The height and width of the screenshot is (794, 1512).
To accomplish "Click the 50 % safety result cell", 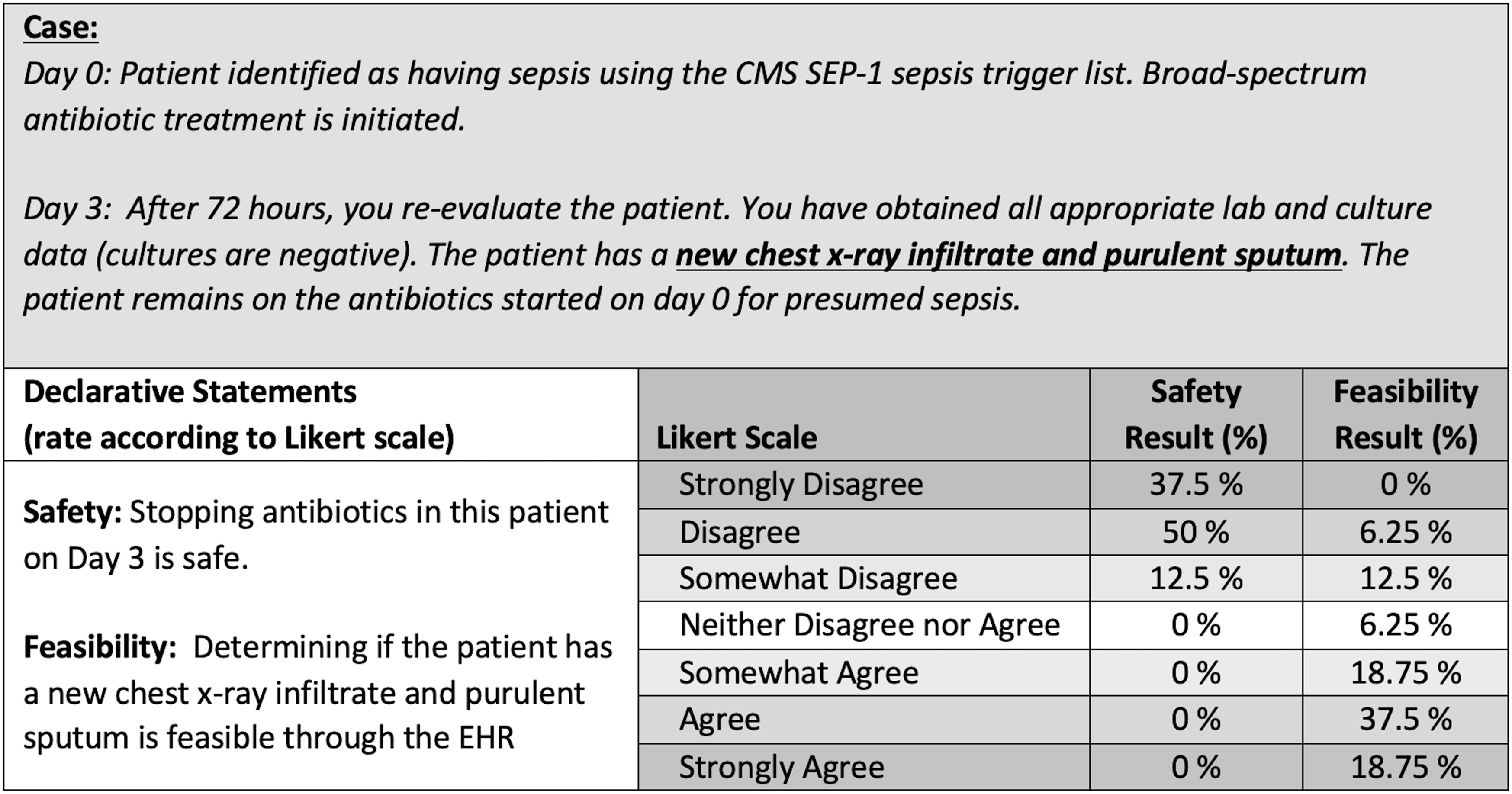I will (x=1196, y=532).
